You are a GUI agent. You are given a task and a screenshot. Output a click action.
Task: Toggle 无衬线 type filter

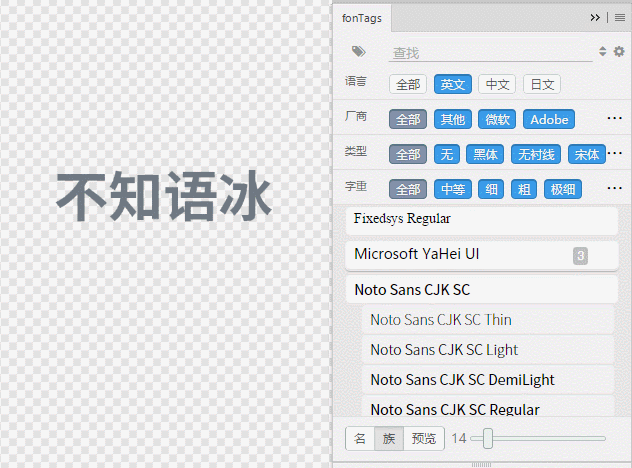coord(536,154)
